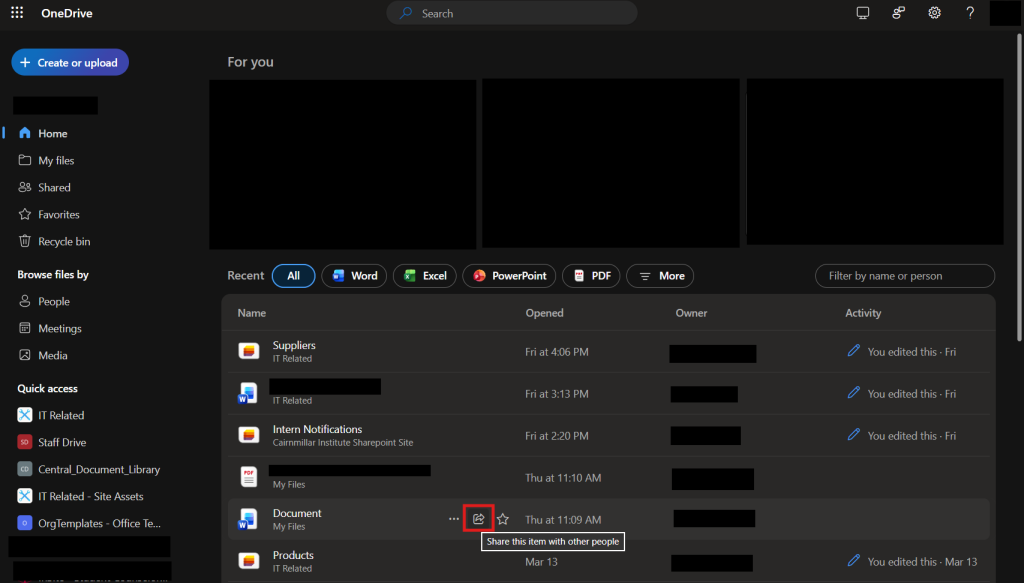Click the Intern Notifications list icon
Image resolution: width=1024 pixels, height=583 pixels.
pyautogui.click(x=249, y=435)
